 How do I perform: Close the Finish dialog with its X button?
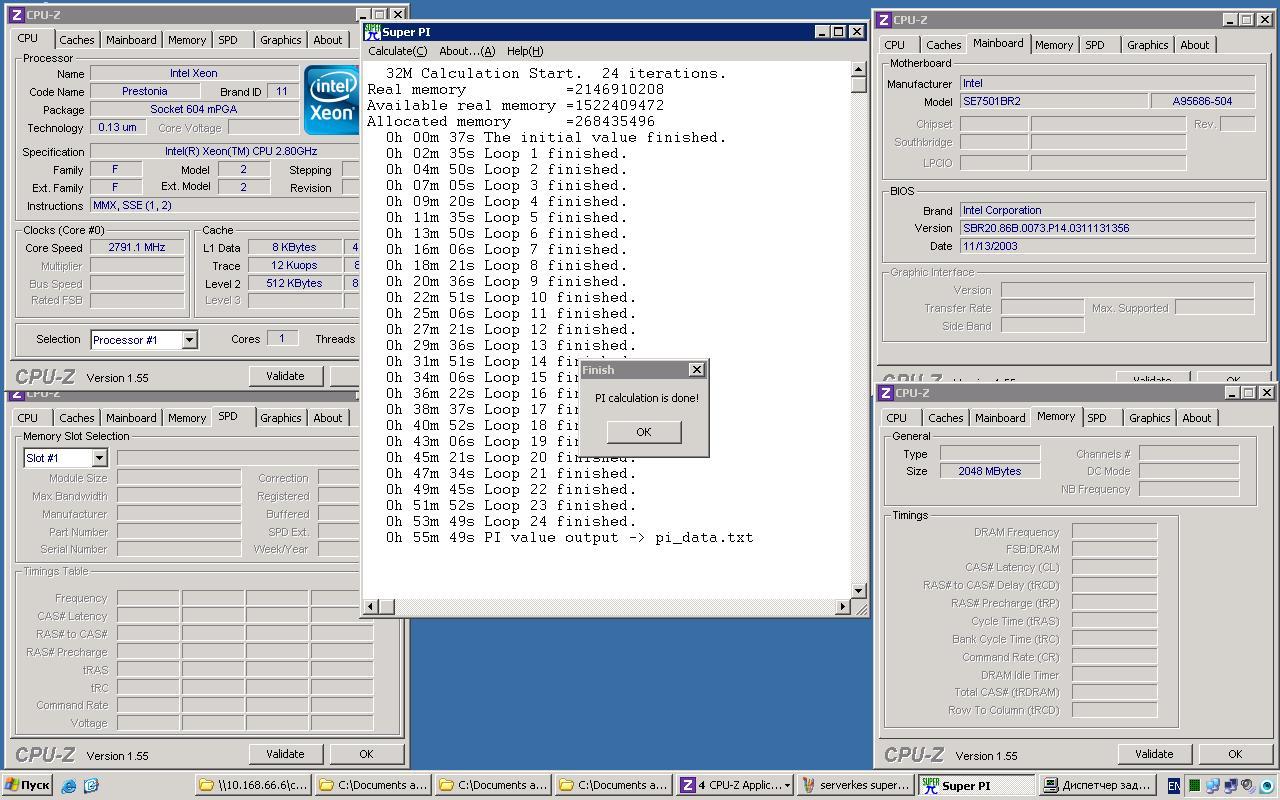coord(696,370)
